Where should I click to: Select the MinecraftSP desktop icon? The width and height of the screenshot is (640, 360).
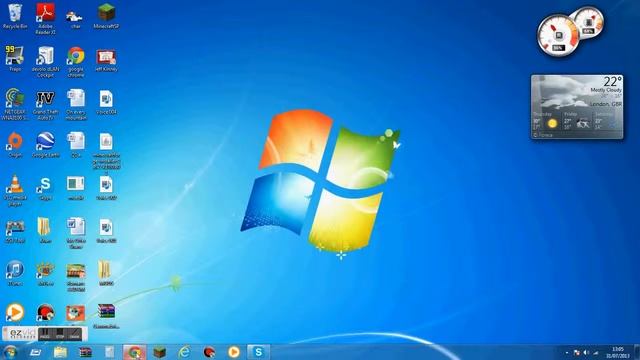point(106,16)
